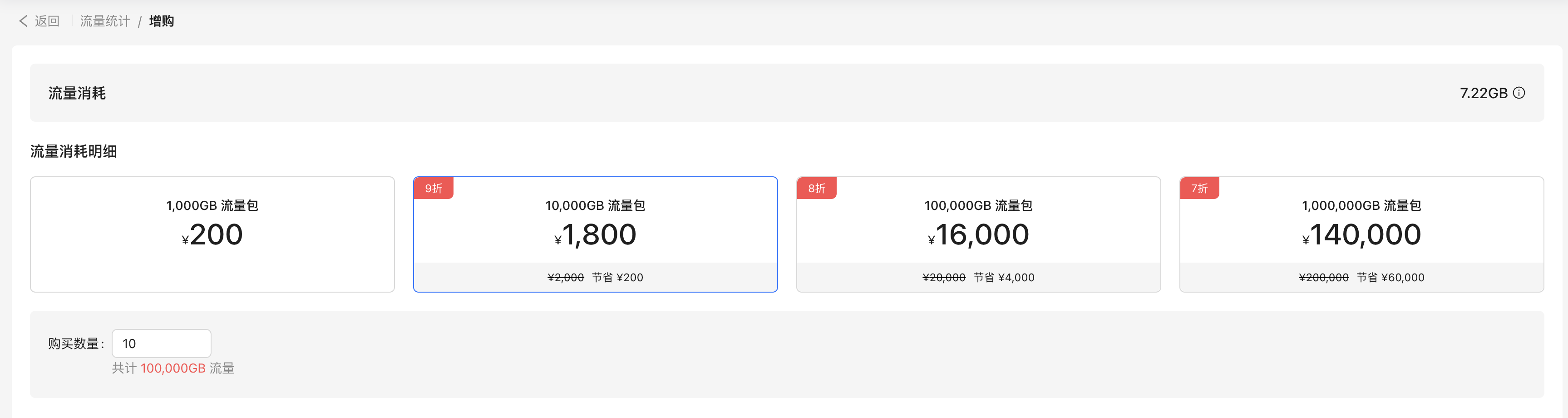Click the 7.22GB usage value
The width and height of the screenshot is (1568, 418).
1484,93
